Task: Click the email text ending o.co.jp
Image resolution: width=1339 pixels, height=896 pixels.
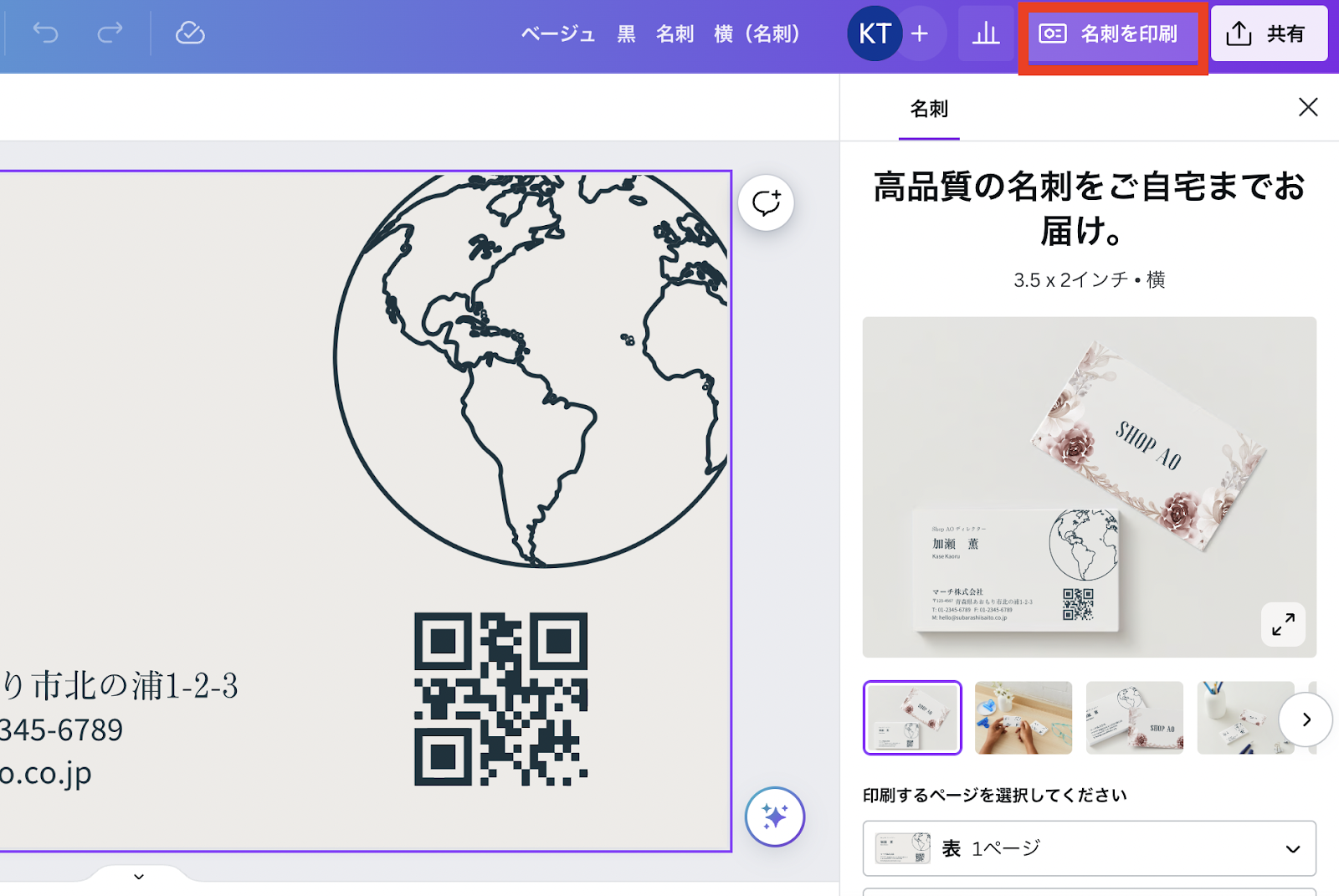Action: 46,774
